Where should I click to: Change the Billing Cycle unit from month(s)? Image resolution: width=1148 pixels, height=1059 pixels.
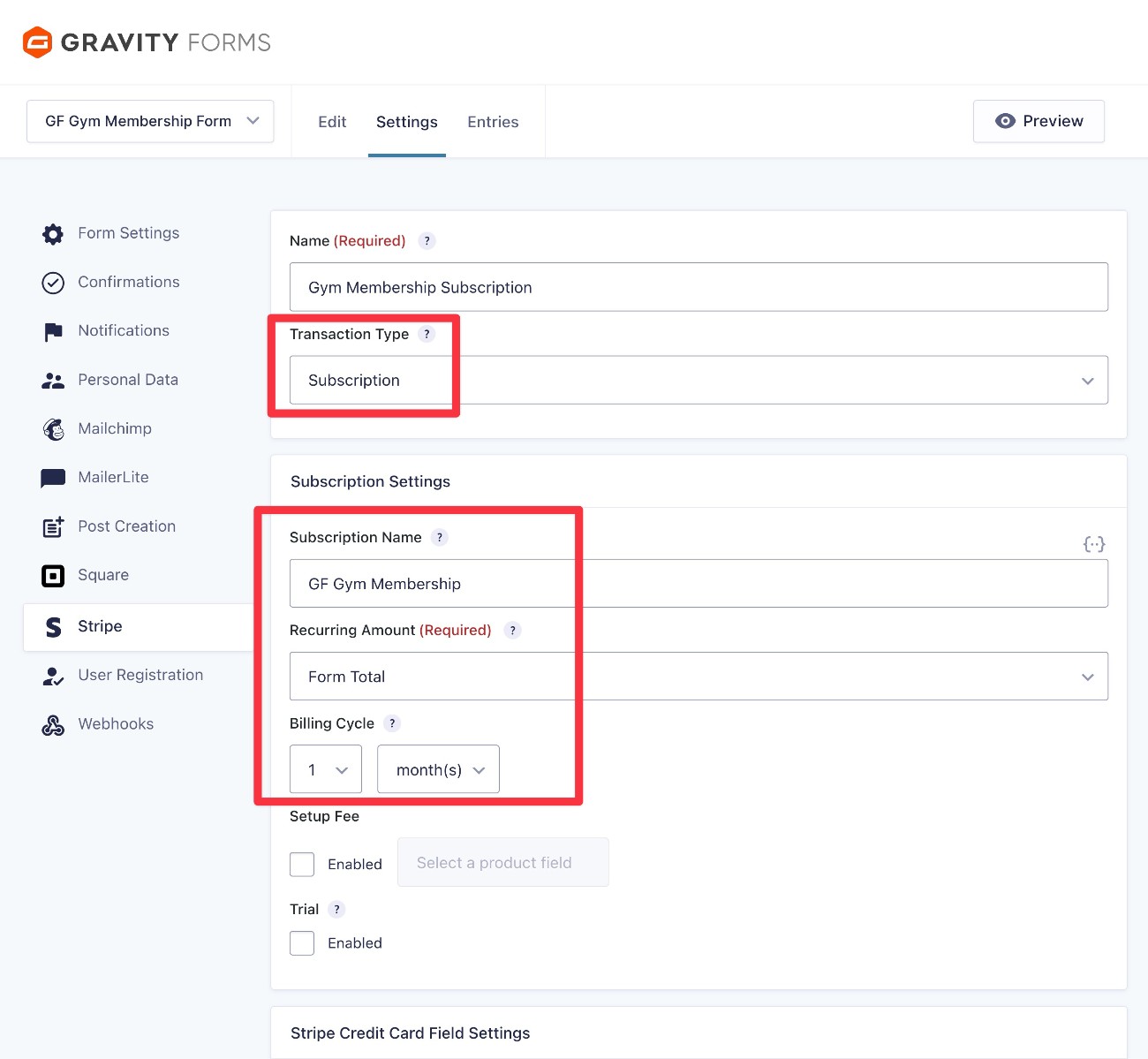pyautogui.click(x=438, y=769)
